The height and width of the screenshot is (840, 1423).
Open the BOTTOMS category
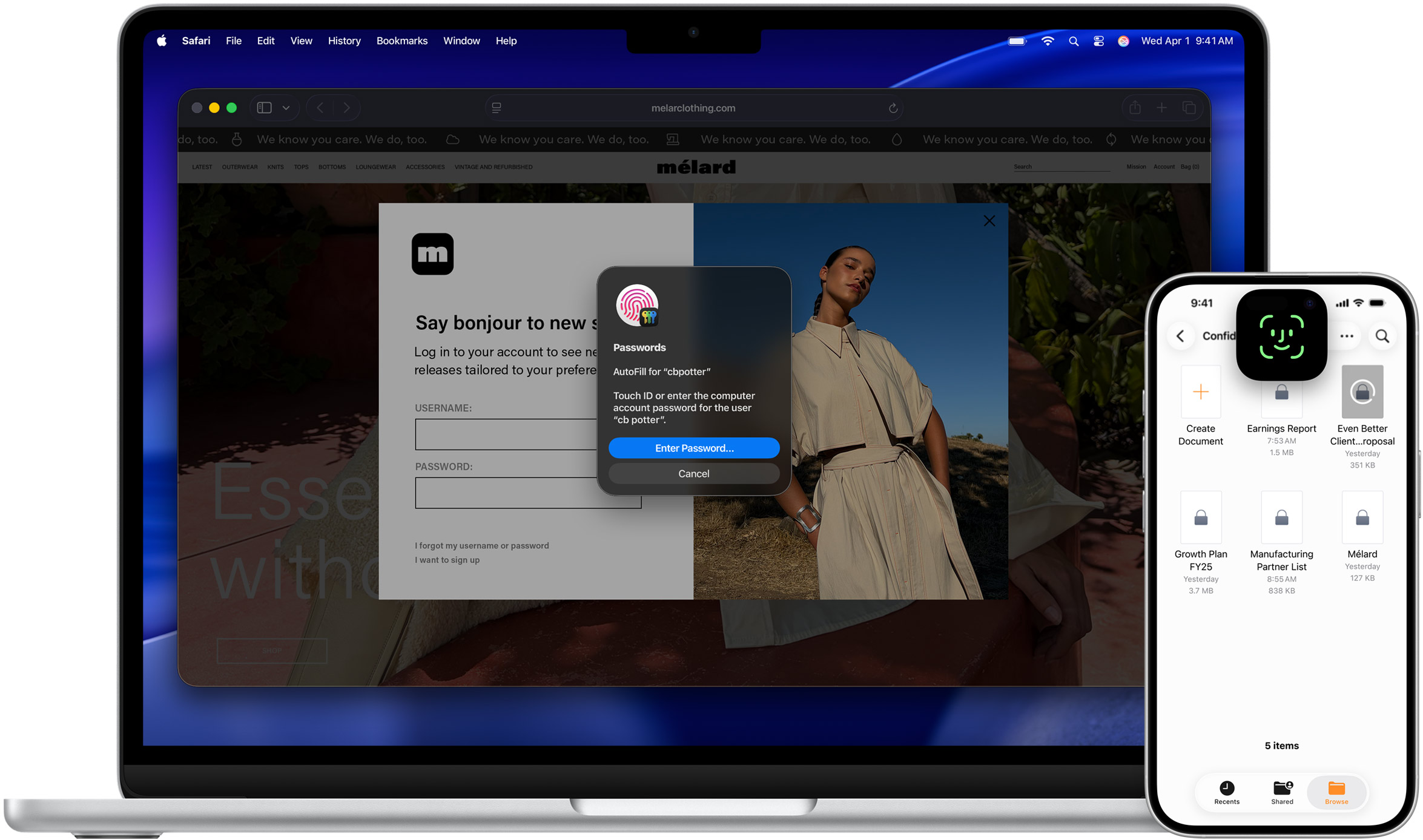point(332,167)
